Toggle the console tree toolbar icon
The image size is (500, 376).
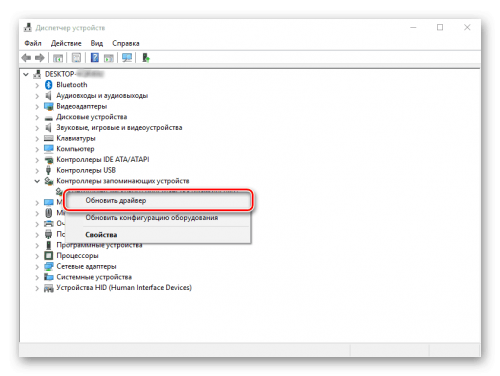point(58,58)
